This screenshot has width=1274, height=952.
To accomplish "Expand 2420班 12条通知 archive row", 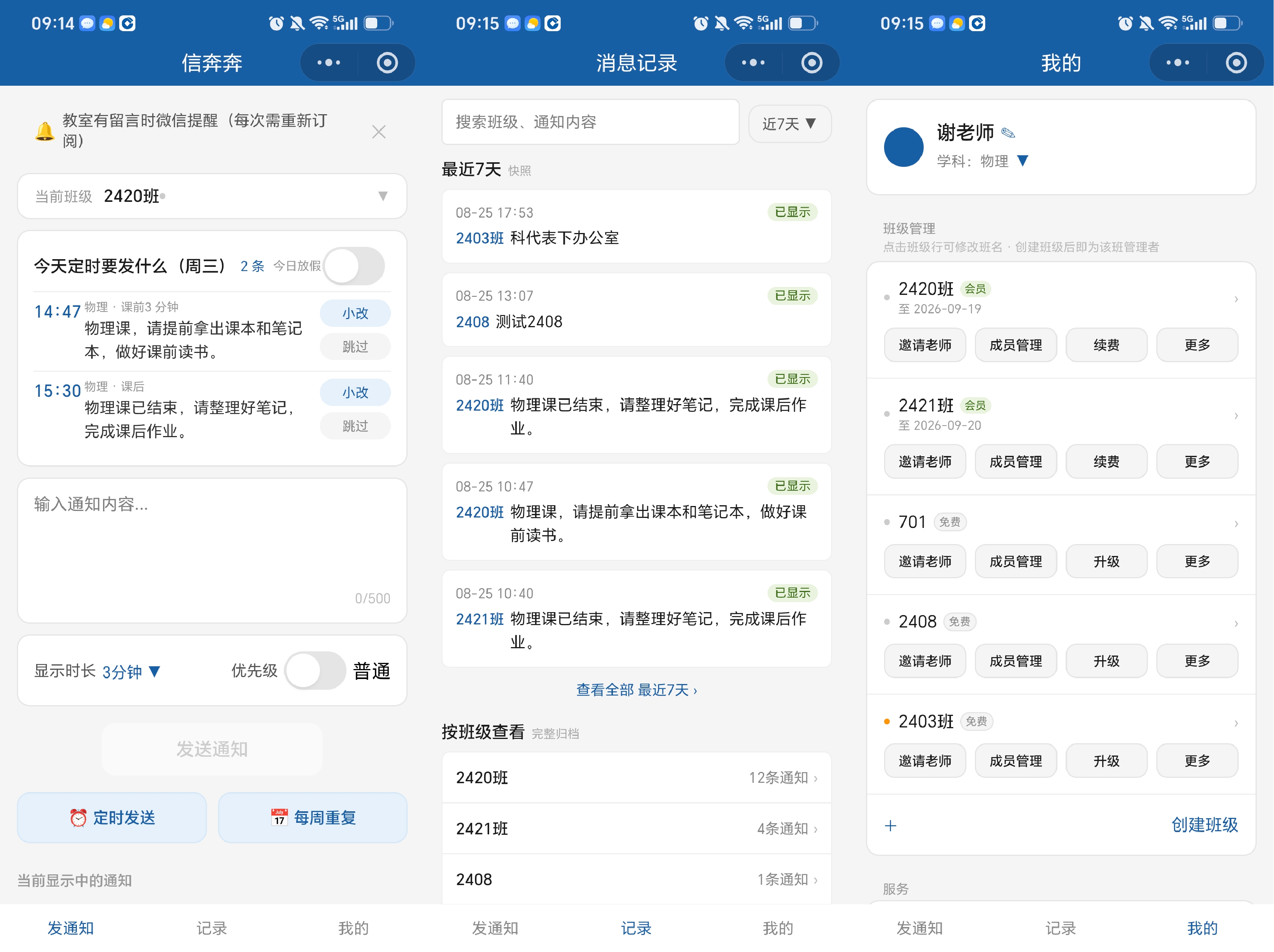I will click(636, 777).
